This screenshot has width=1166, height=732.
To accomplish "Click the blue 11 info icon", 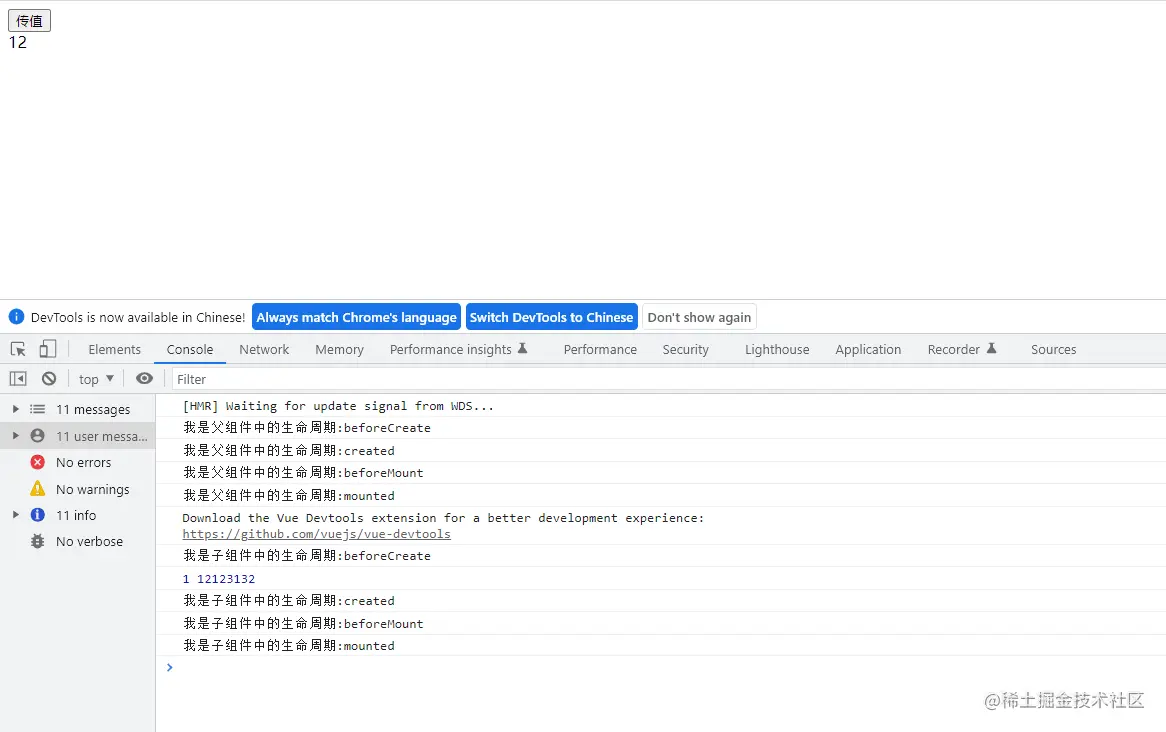I will pos(37,515).
